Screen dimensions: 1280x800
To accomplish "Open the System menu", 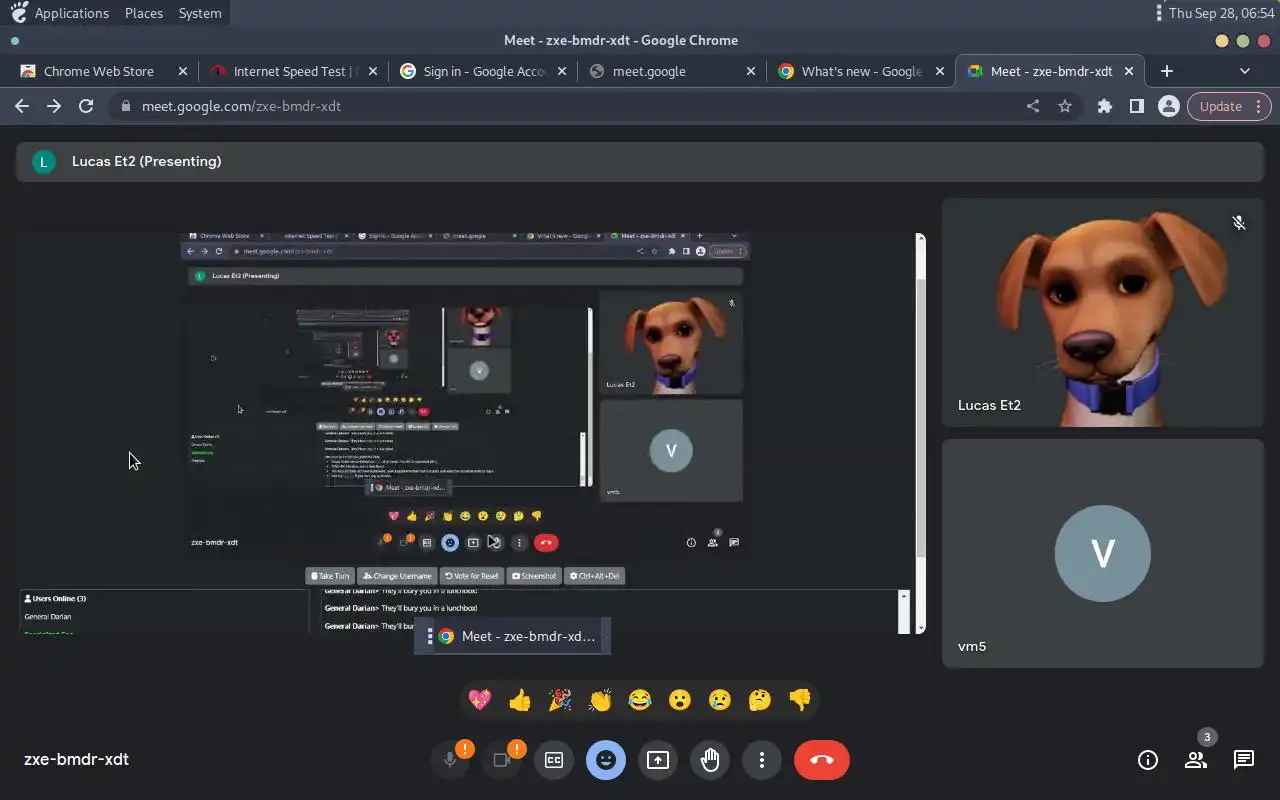I will [200, 13].
